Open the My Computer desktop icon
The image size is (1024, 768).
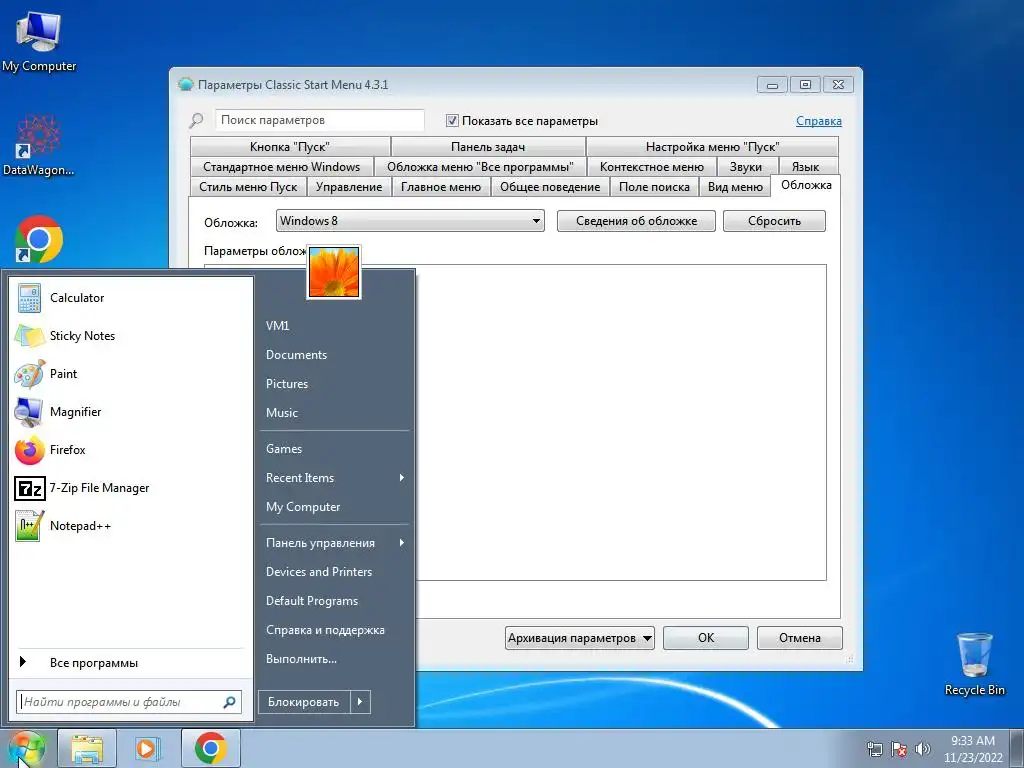(x=39, y=42)
